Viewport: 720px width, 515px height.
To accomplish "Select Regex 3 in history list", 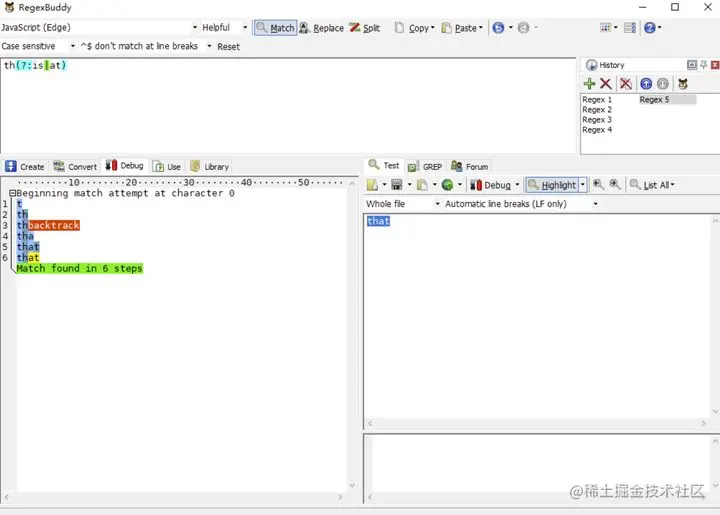I will tap(597, 120).
